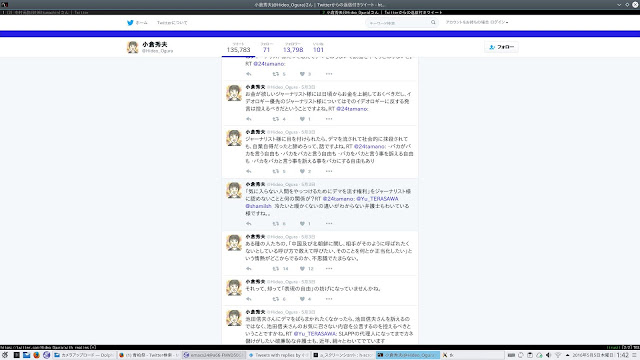640x360 pixels.
Task: Open the 小倉秀夫 profile name in header
Action: [x=155, y=44]
